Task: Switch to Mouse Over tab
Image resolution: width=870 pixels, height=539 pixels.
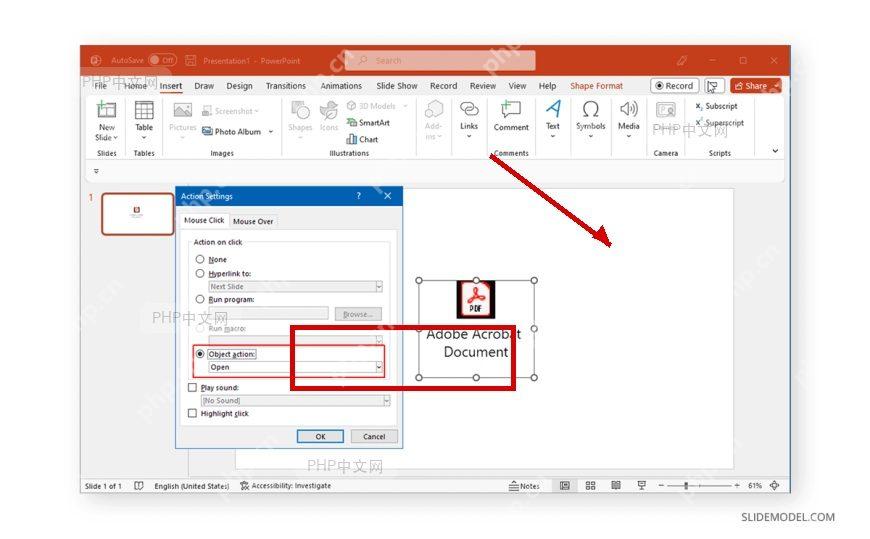Action: (253, 221)
